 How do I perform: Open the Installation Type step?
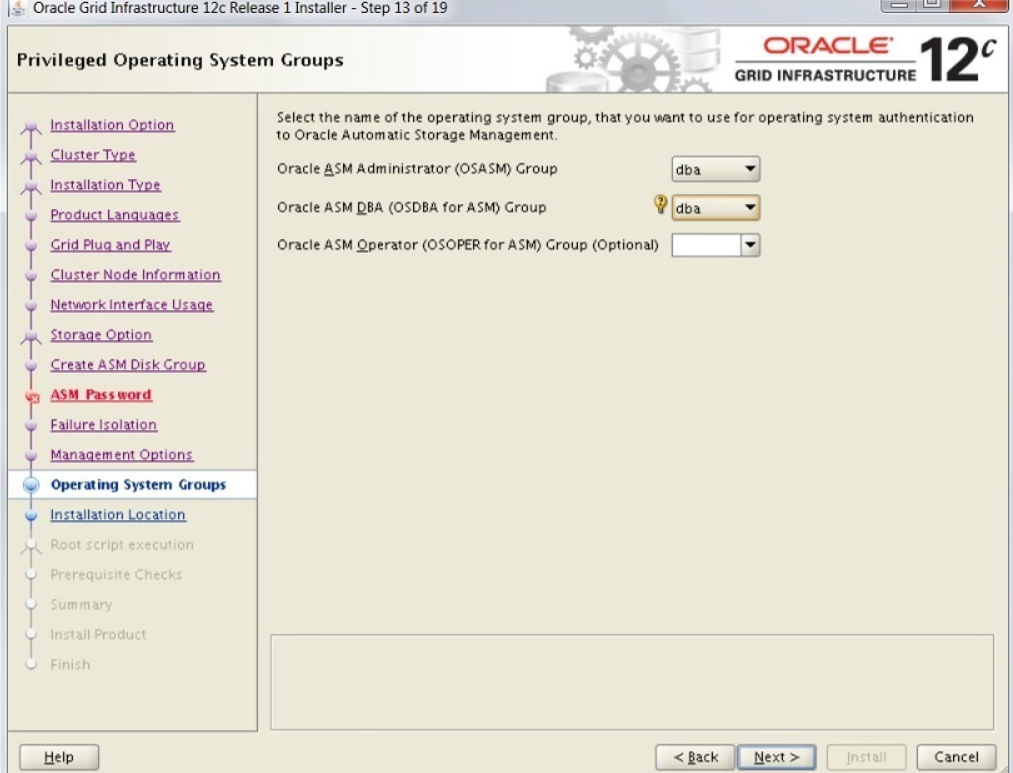pos(105,185)
